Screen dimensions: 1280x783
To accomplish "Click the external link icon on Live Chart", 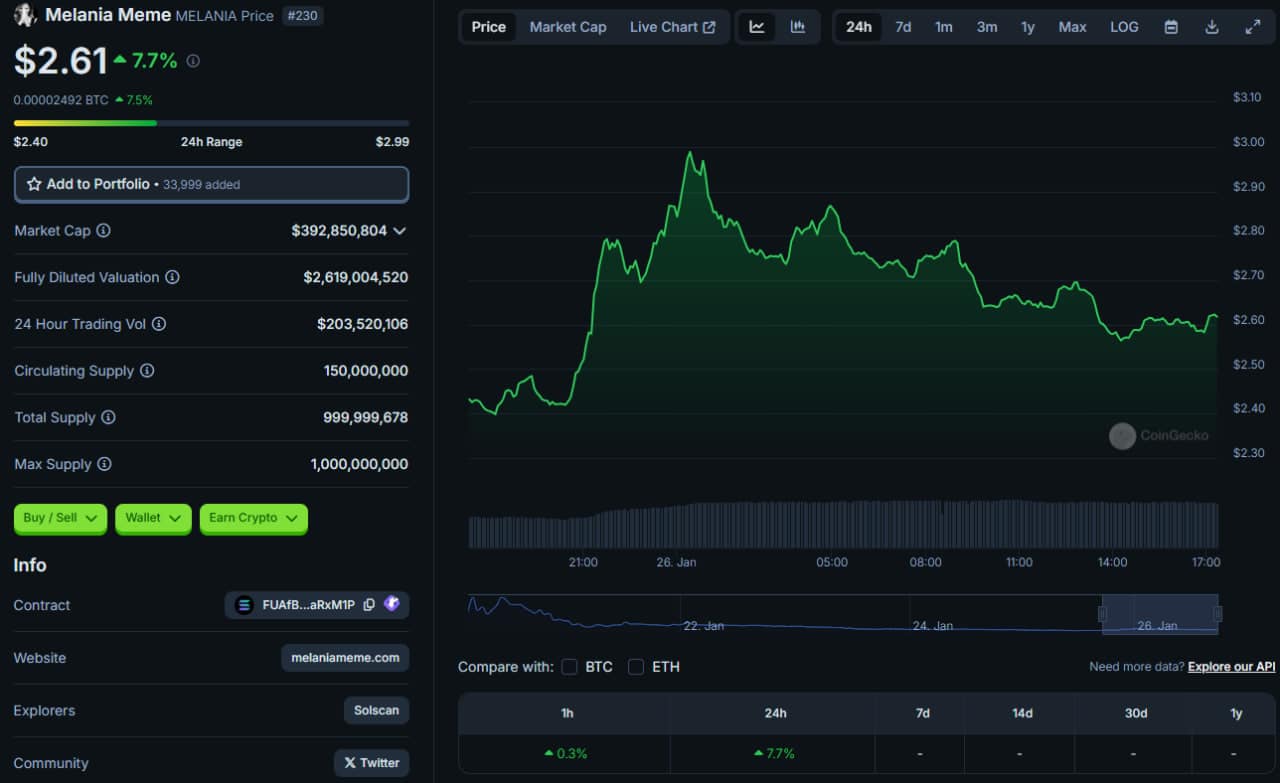I will coord(710,27).
